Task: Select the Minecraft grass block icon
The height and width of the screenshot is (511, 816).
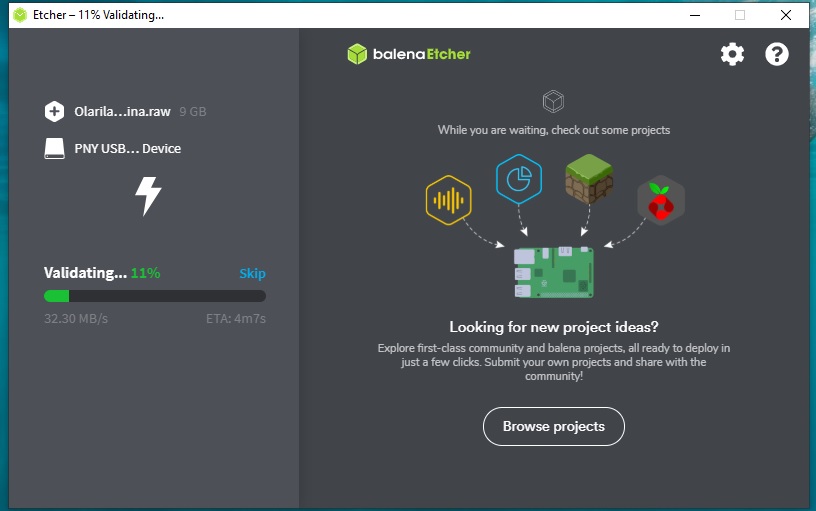Action: pos(589,178)
